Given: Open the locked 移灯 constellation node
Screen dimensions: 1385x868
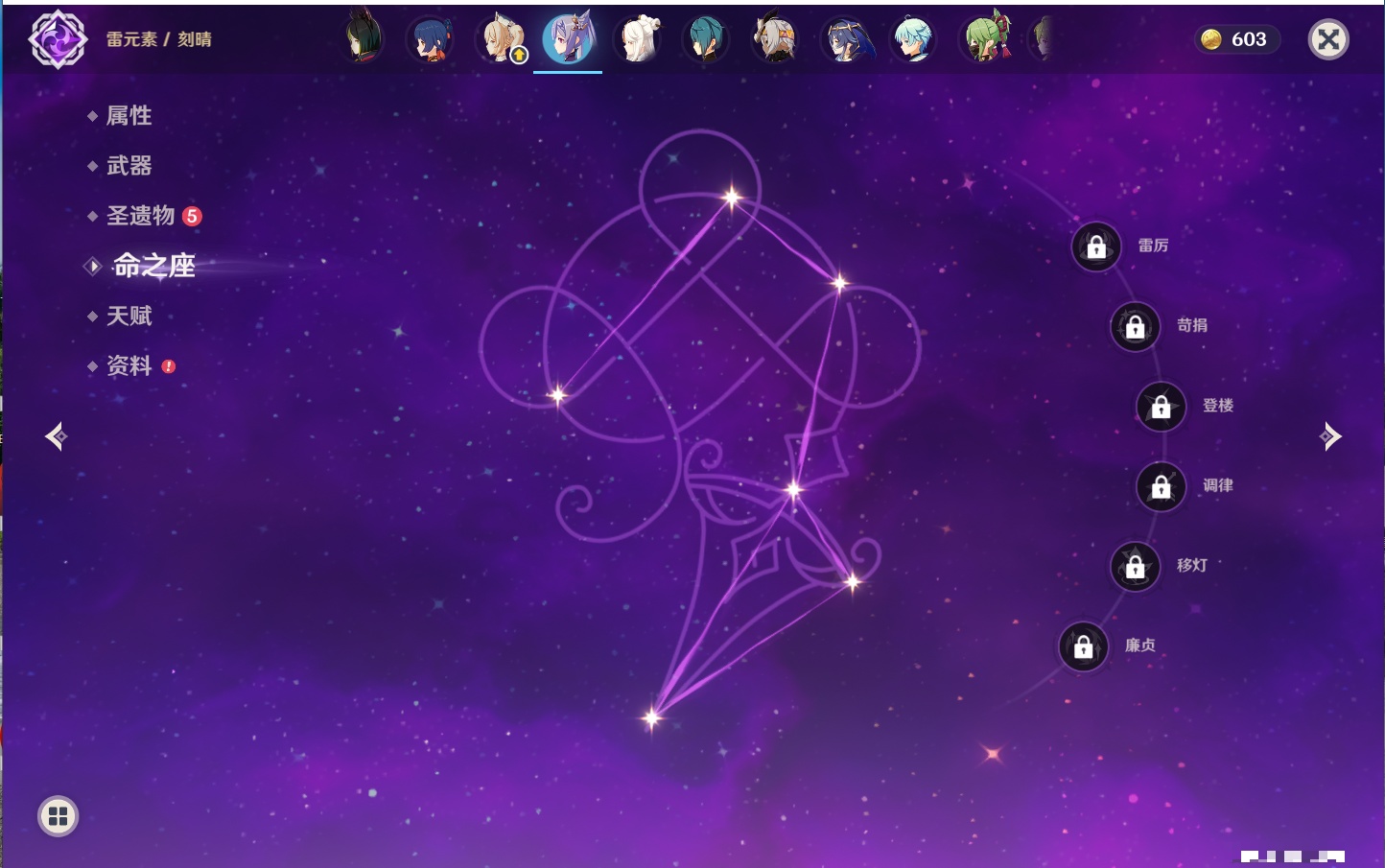Looking at the screenshot, I should click(1136, 566).
